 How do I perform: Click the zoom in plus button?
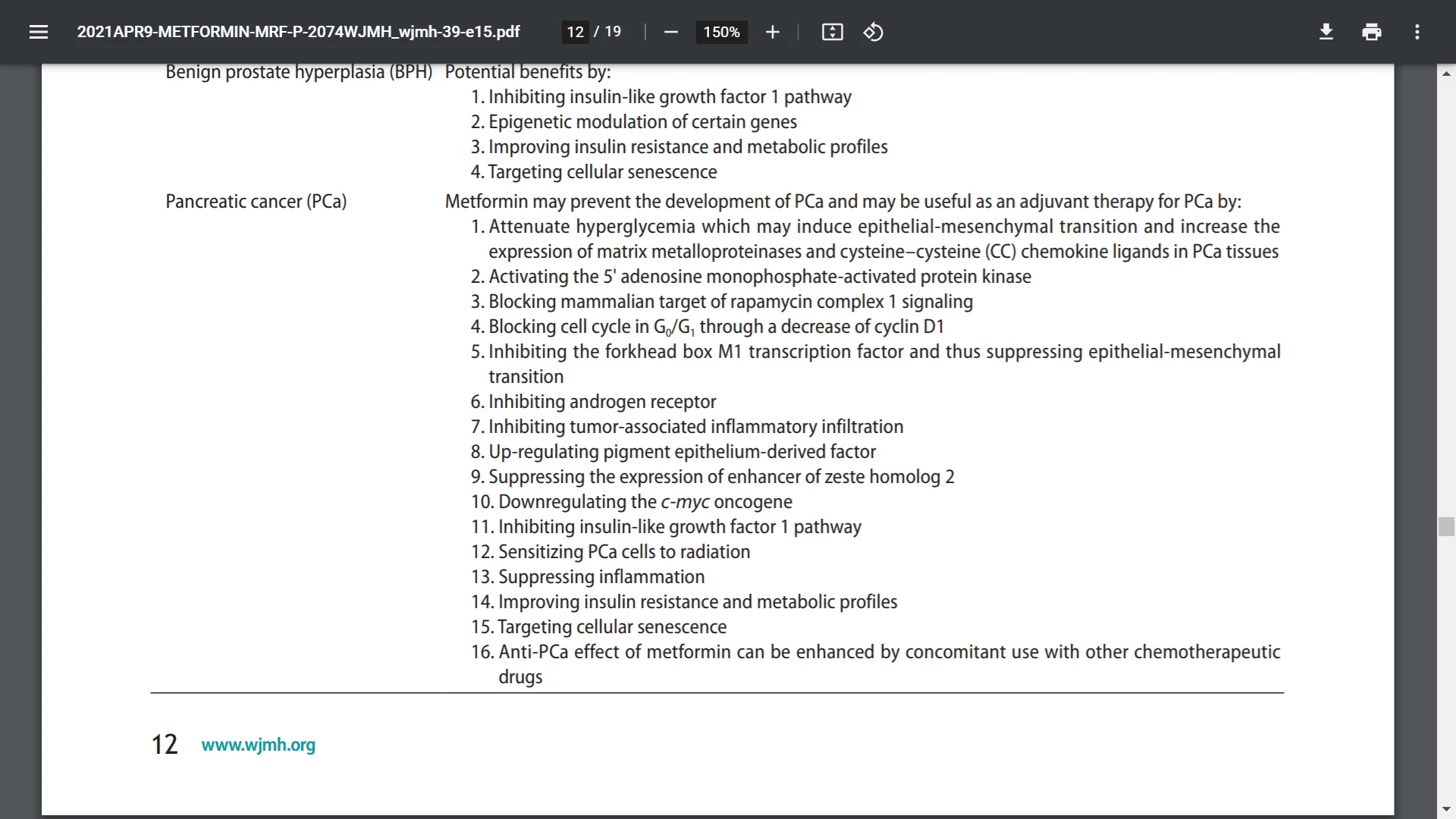tap(772, 32)
